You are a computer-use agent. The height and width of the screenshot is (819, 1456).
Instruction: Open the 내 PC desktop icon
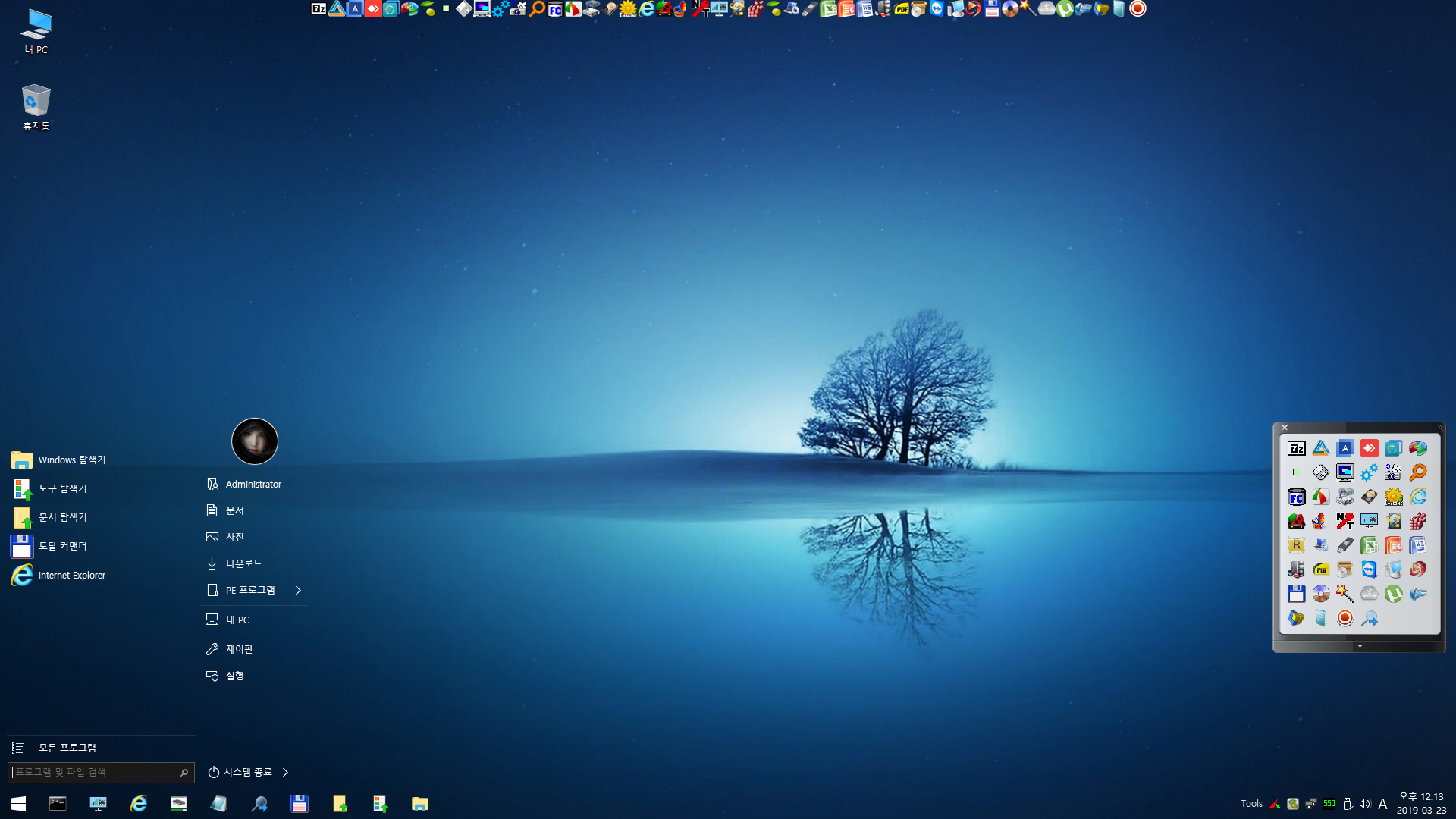(36, 32)
